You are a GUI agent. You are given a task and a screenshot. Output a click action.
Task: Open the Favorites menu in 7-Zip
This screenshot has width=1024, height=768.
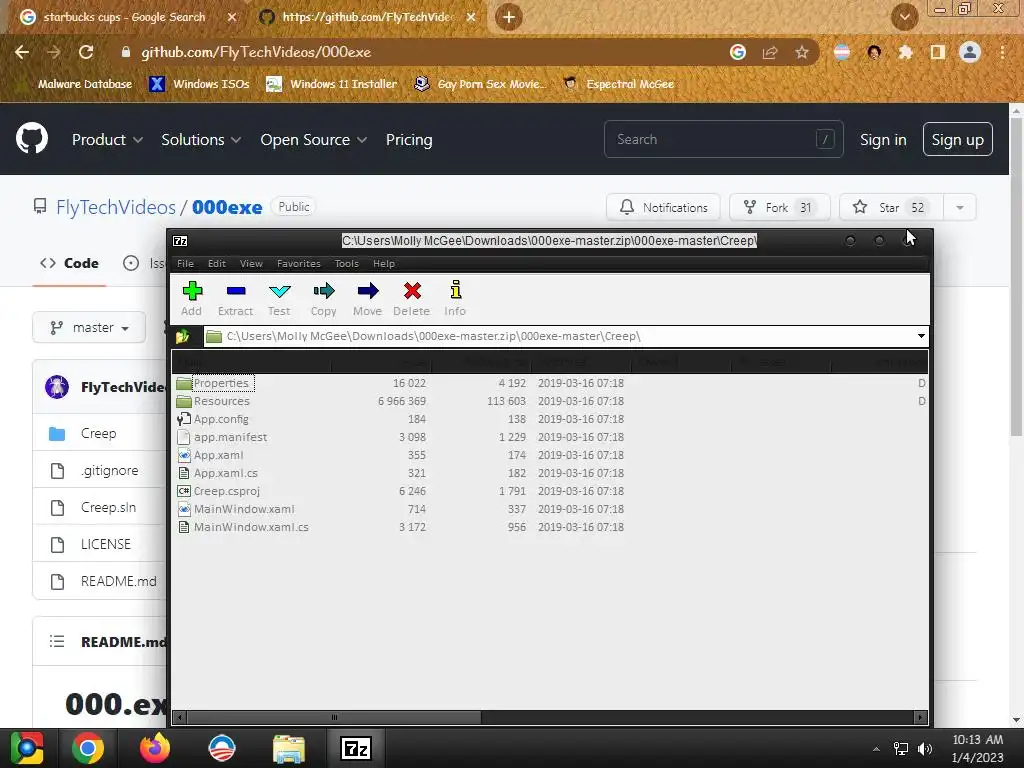(298, 263)
